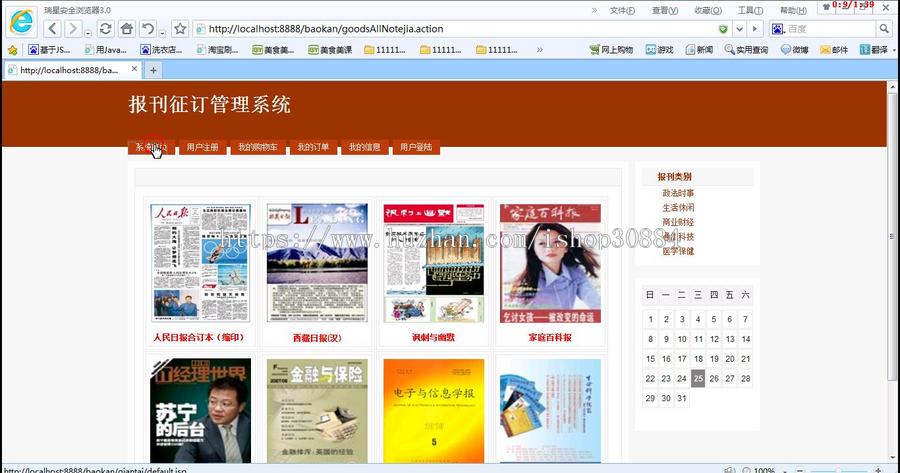Open the browser home page icon
Viewport: 900px width, 473px height.
point(127,29)
